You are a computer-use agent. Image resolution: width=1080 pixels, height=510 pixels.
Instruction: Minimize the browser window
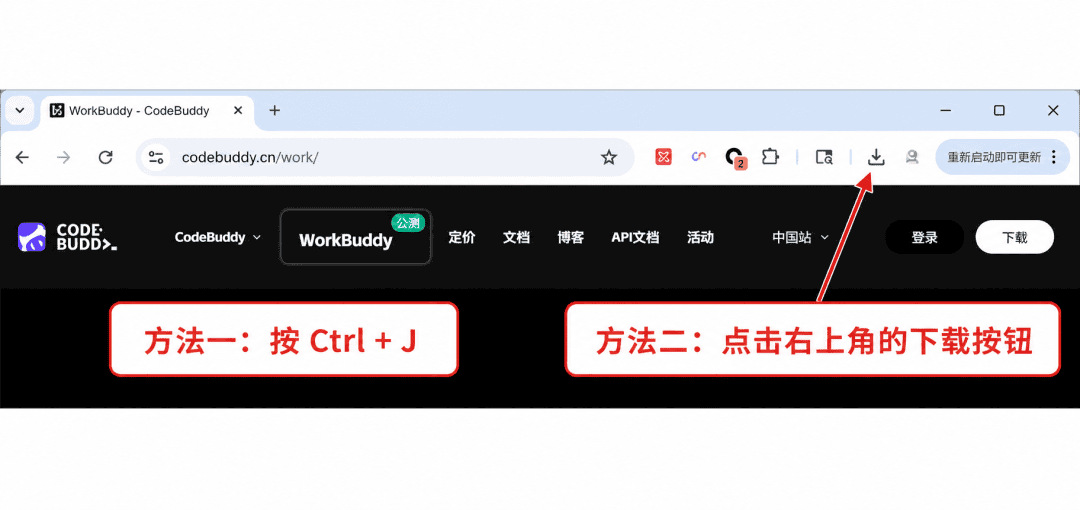point(946,110)
